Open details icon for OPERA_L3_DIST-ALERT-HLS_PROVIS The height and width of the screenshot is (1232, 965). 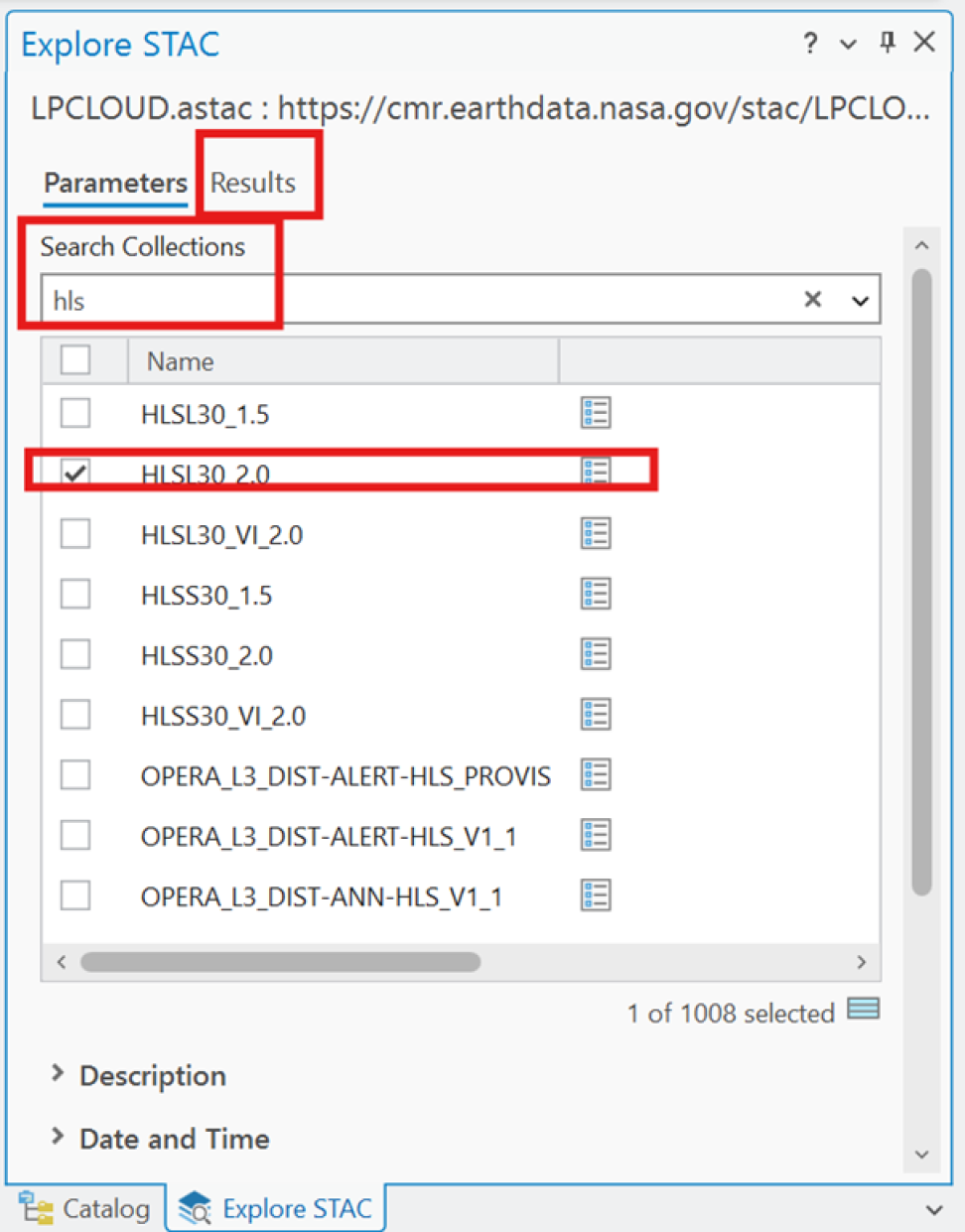click(596, 775)
